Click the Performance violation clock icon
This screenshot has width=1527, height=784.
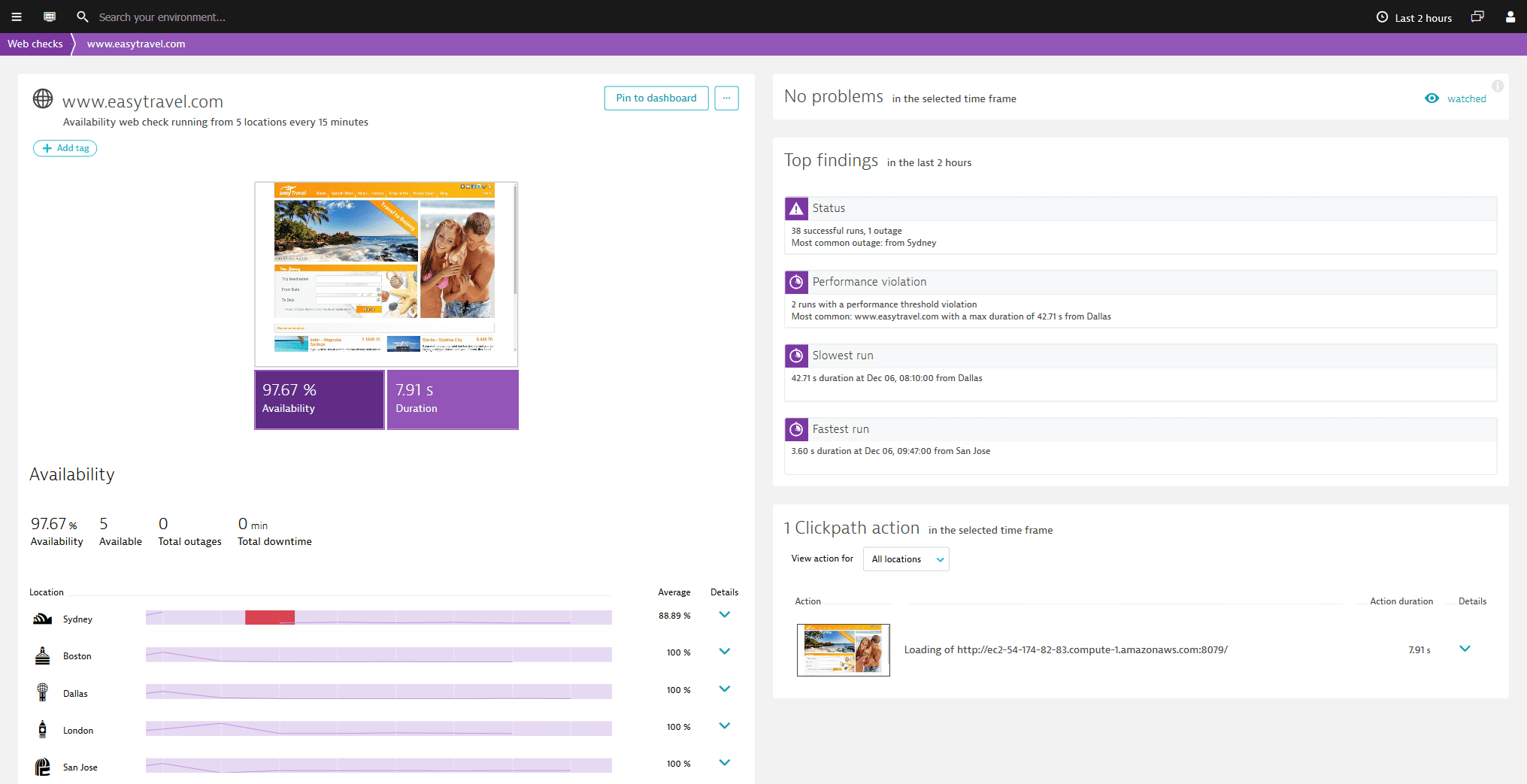pos(796,282)
